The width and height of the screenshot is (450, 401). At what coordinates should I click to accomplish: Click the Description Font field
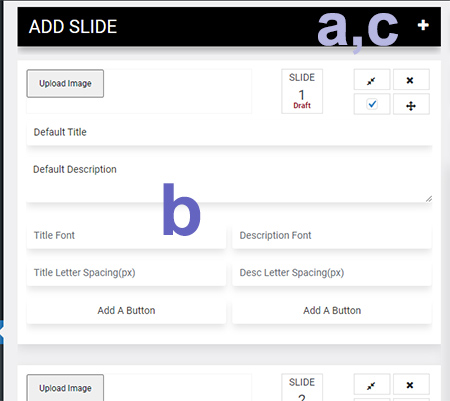(332, 235)
